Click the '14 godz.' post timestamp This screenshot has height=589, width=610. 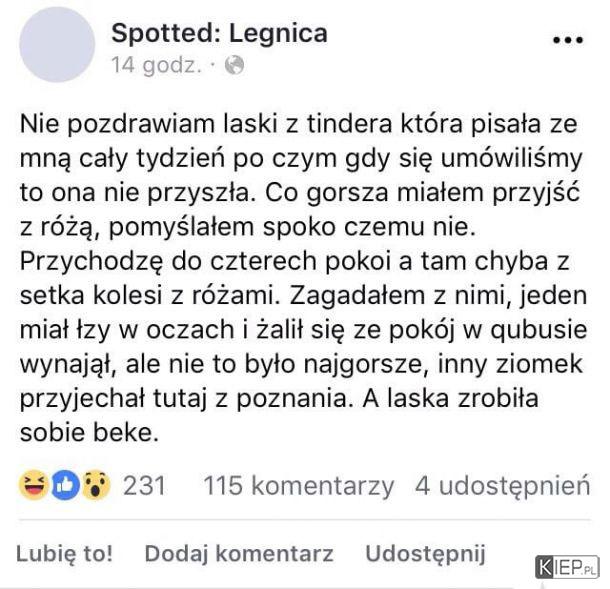coord(156,65)
